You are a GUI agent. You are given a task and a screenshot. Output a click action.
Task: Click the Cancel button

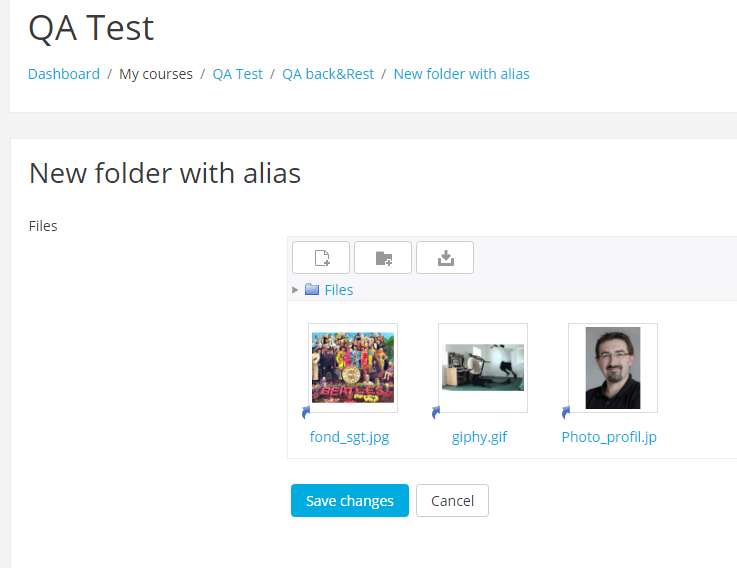452,501
